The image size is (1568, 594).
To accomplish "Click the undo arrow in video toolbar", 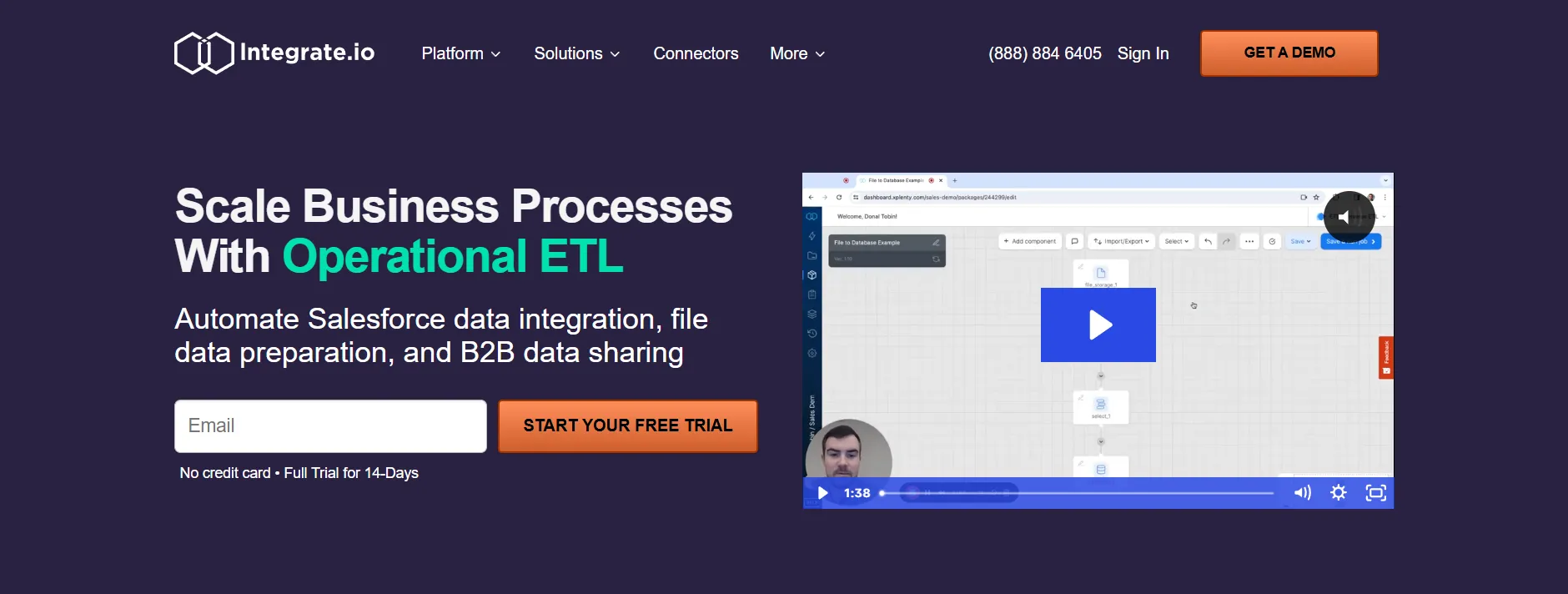I will (1208, 241).
